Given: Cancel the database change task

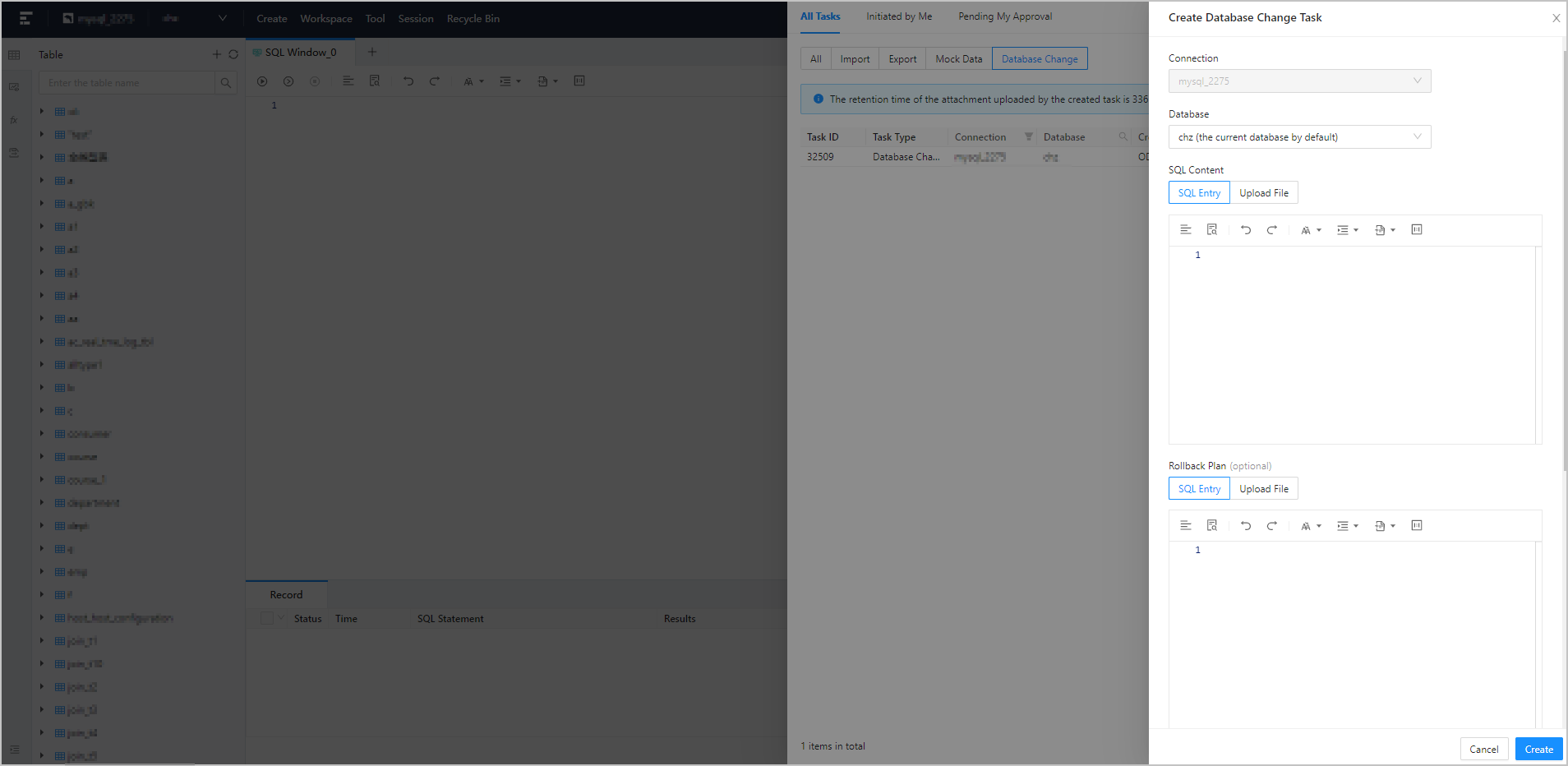Looking at the screenshot, I should point(1484,750).
